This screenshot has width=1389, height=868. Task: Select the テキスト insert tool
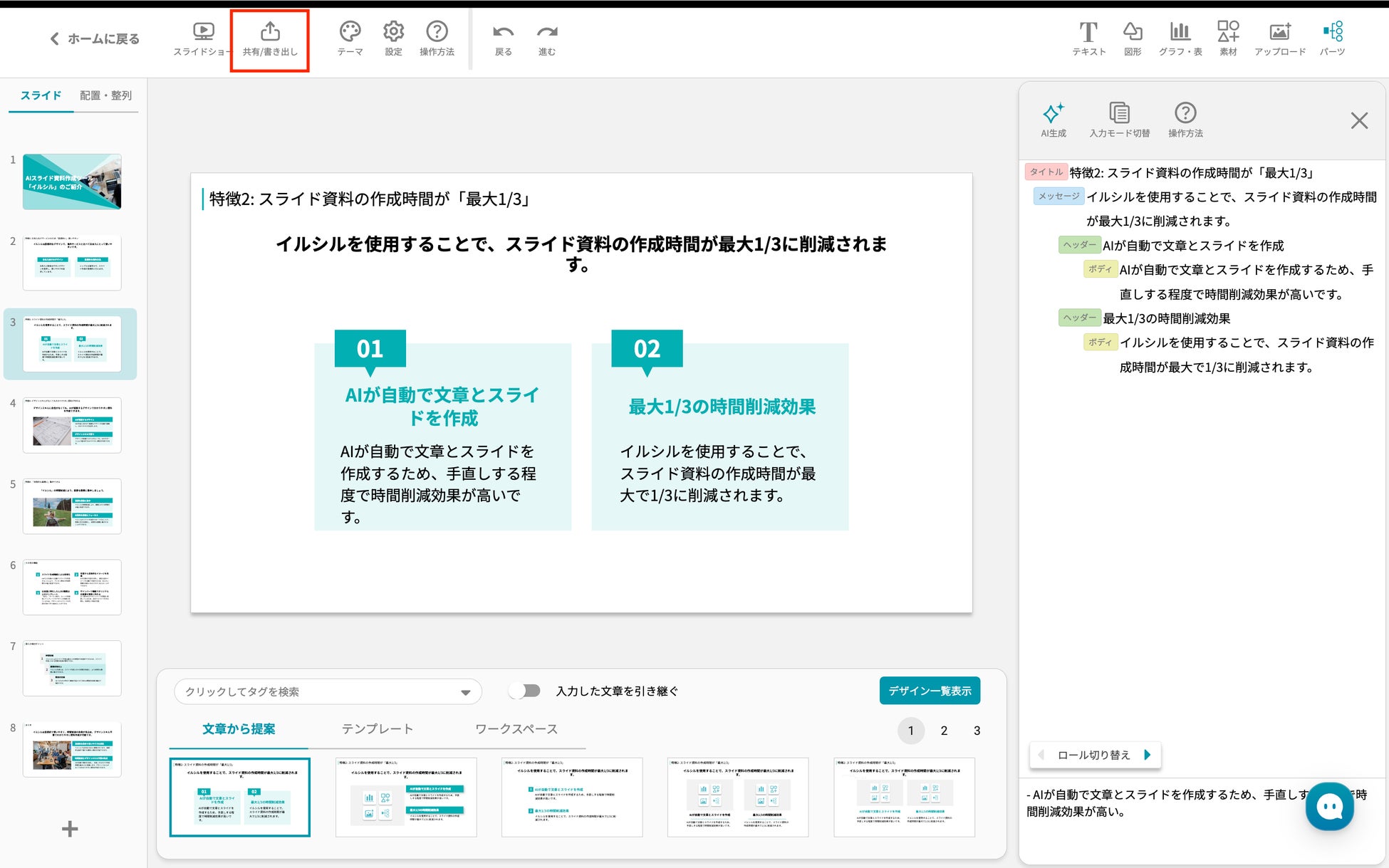point(1088,32)
